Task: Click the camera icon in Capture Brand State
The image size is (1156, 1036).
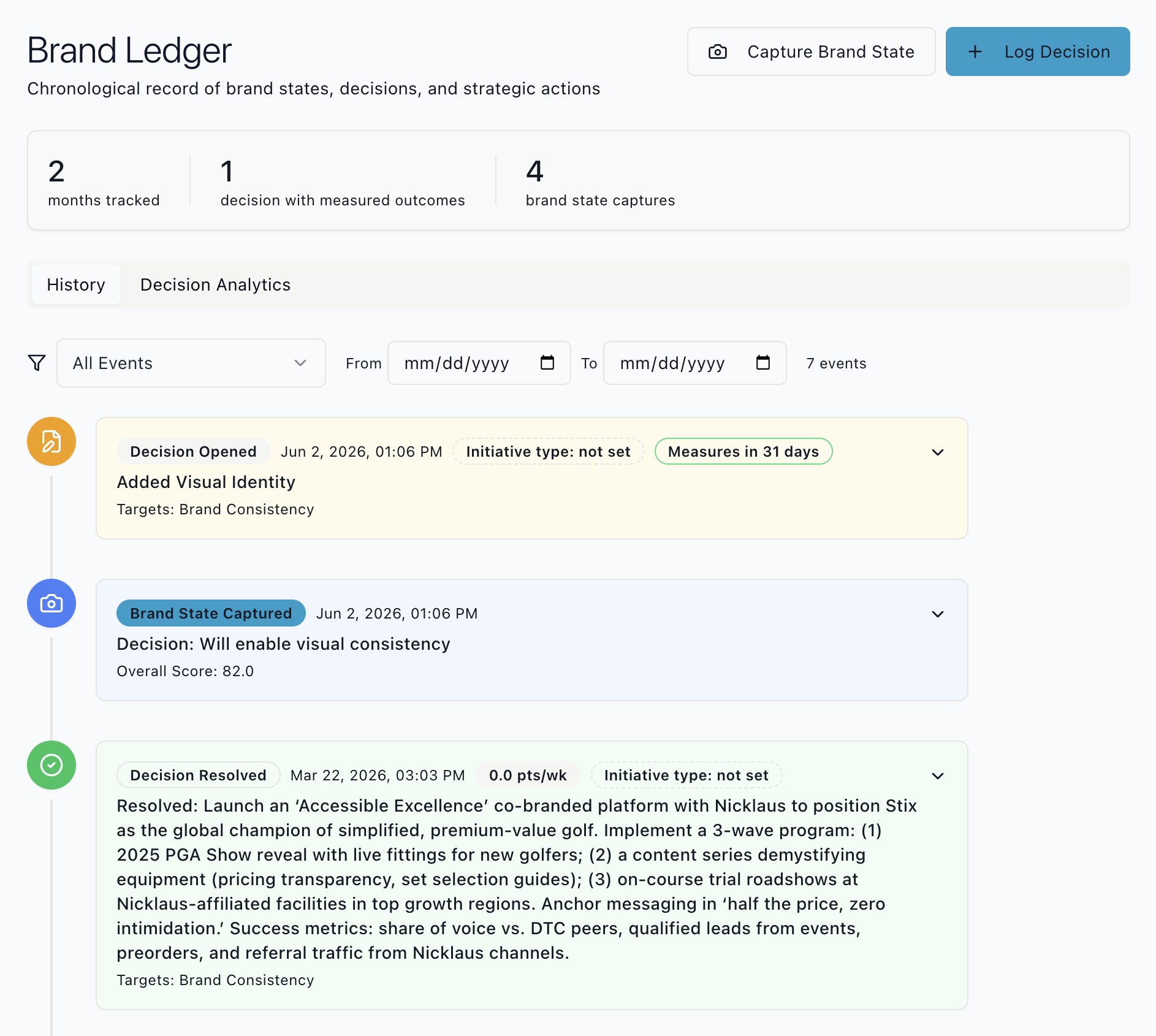Action: click(718, 52)
